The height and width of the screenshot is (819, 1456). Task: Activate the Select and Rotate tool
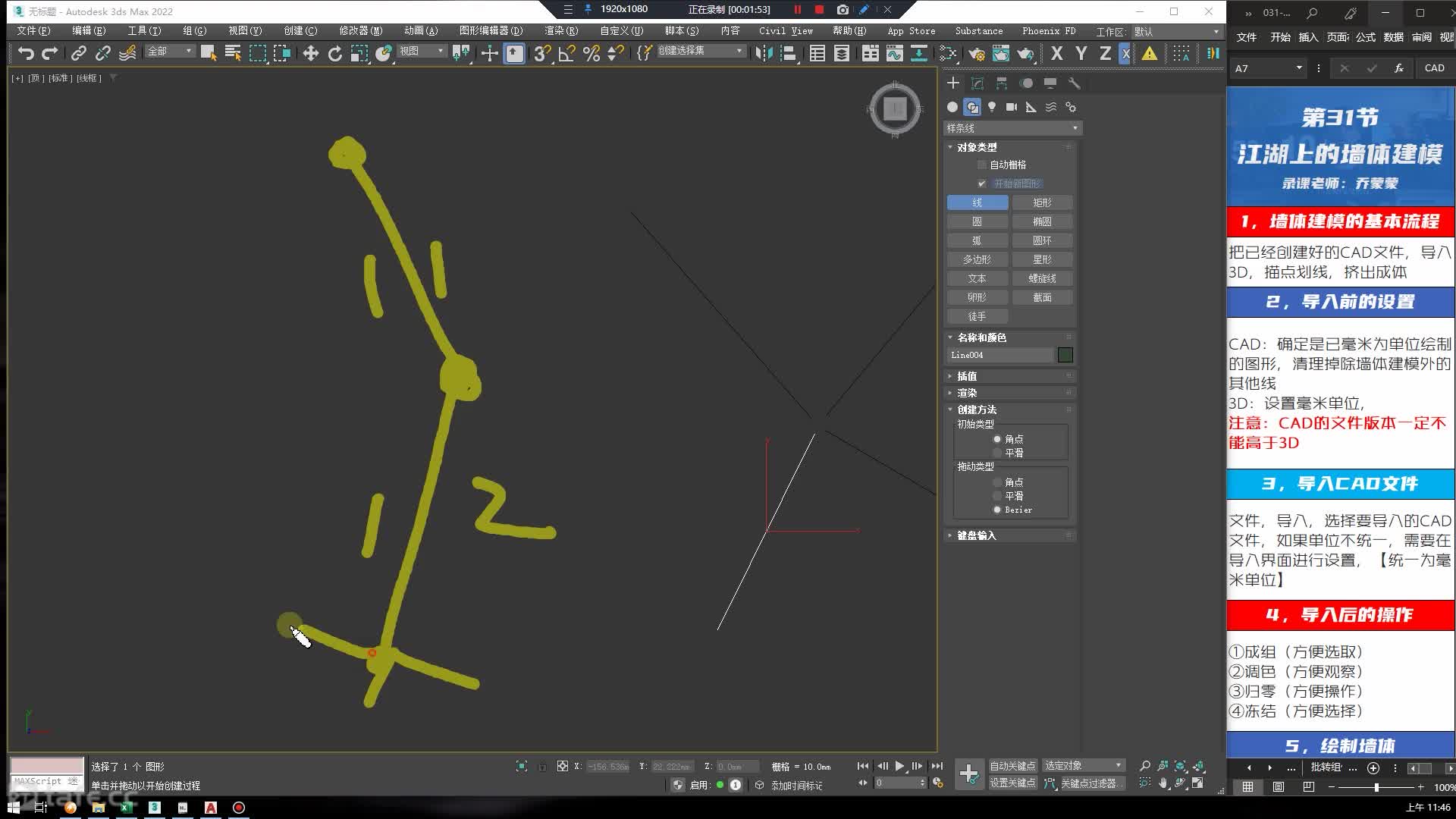coord(334,53)
